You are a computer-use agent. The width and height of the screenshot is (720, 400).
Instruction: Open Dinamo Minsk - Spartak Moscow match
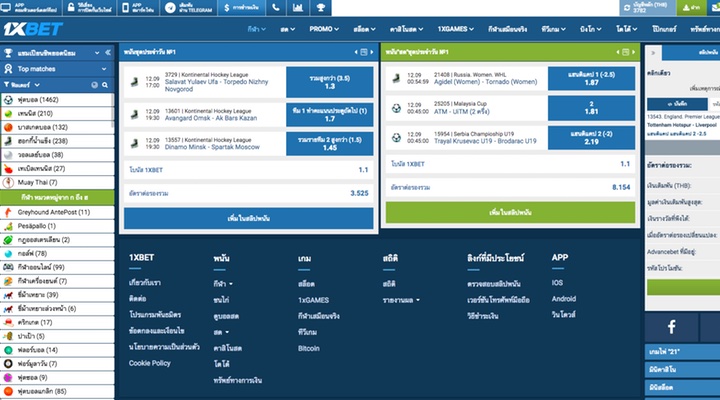(212, 147)
